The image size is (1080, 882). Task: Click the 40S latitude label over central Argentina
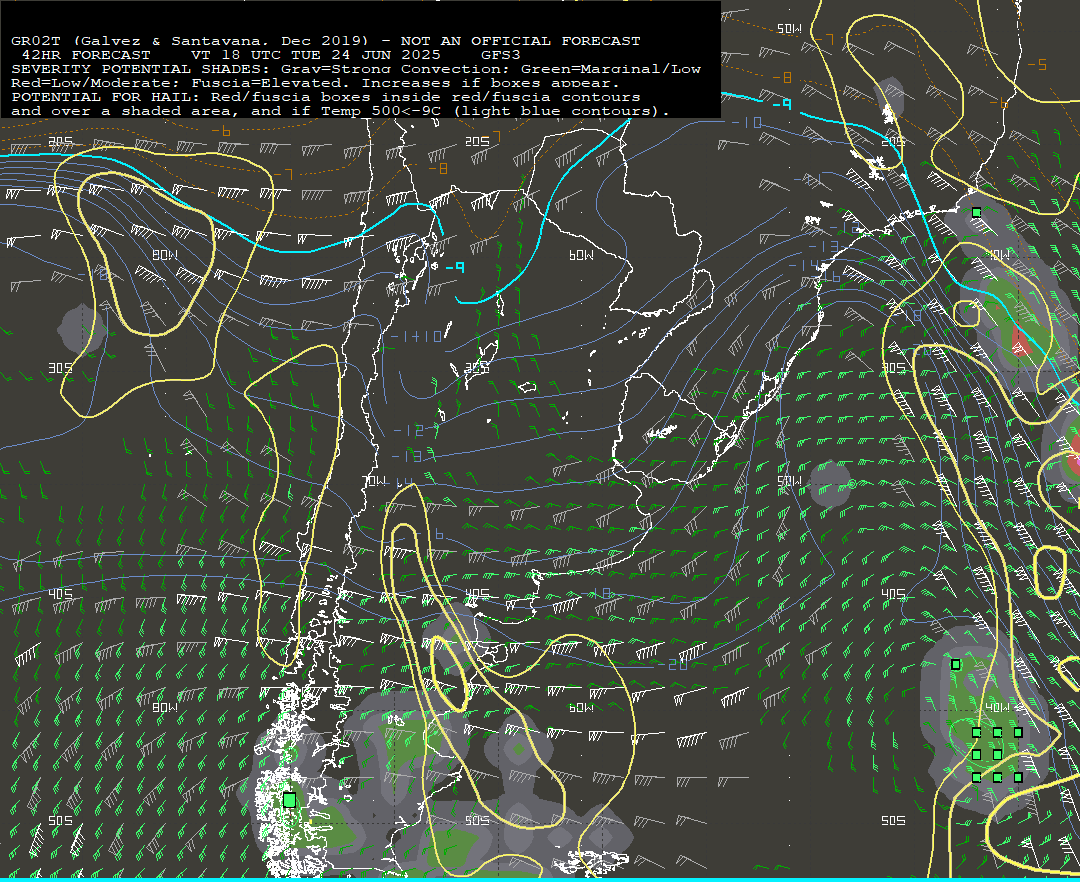click(x=477, y=594)
